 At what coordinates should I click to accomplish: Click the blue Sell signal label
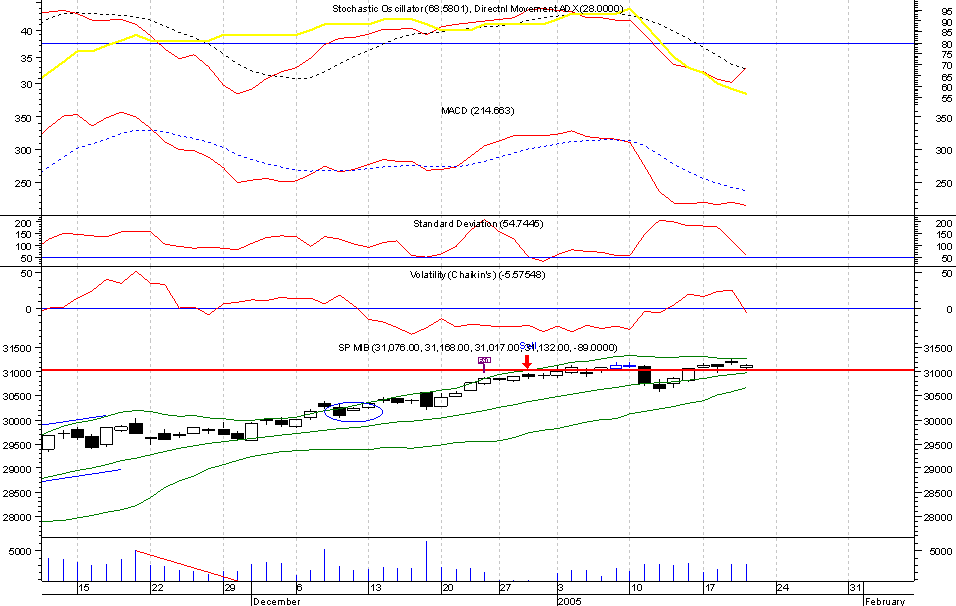tap(528, 346)
